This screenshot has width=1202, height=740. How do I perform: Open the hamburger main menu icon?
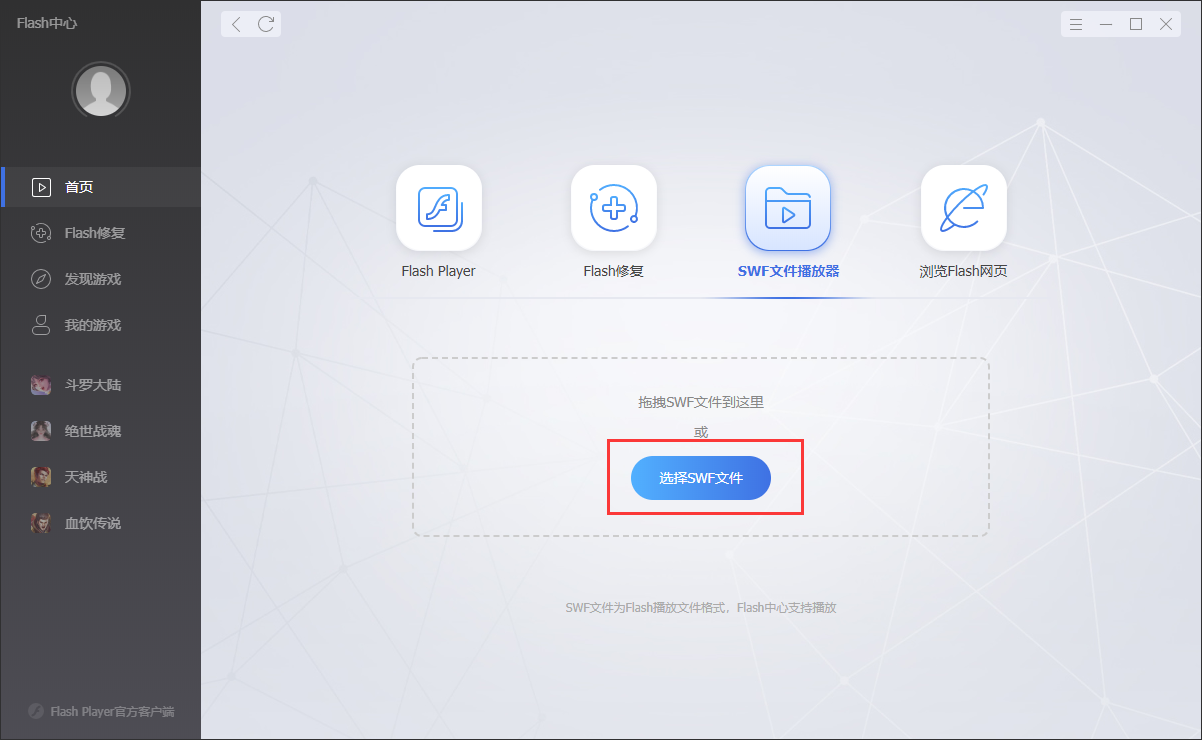pos(1076,24)
